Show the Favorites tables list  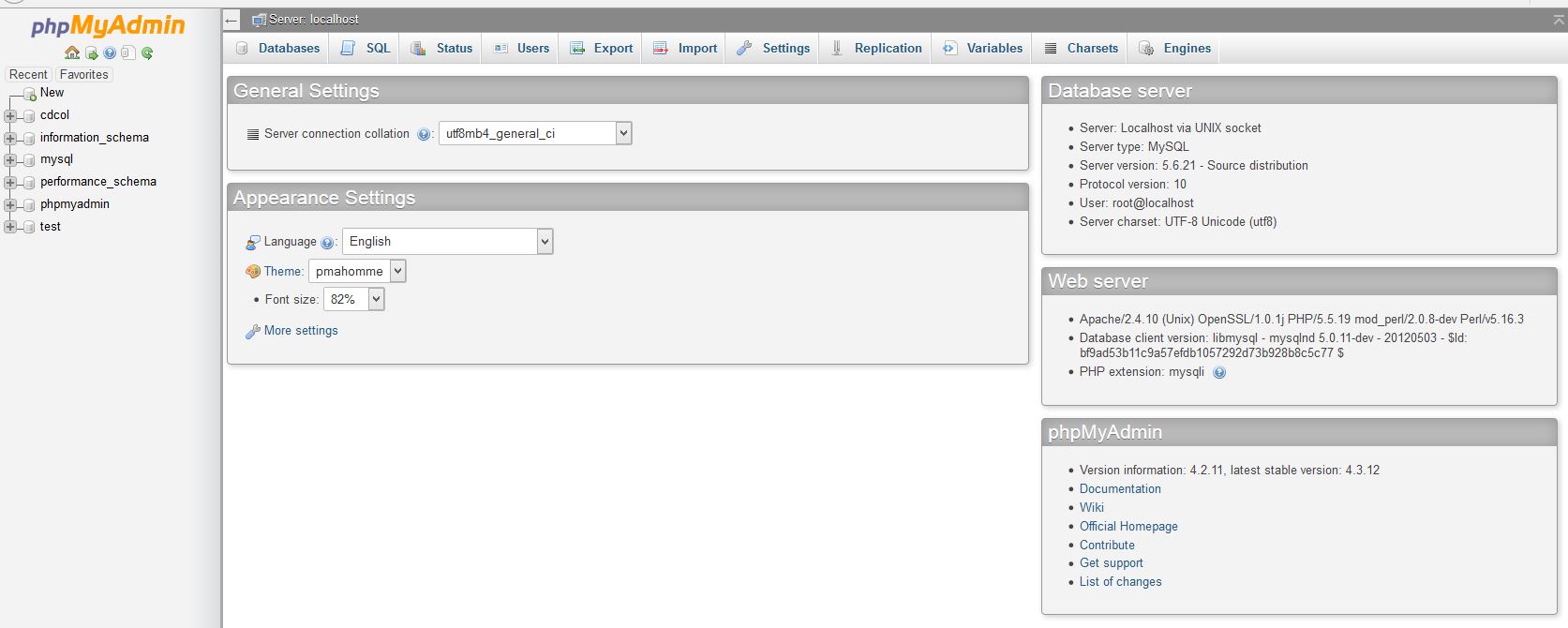point(84,75)
